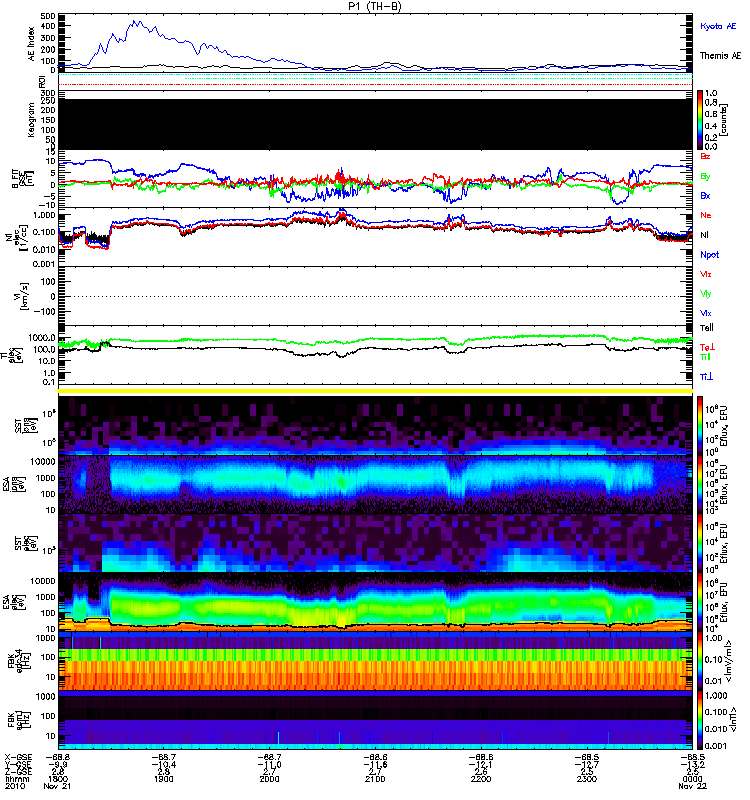
Task: Click the FBK electric field mV/m color bar
Action: 699,661
